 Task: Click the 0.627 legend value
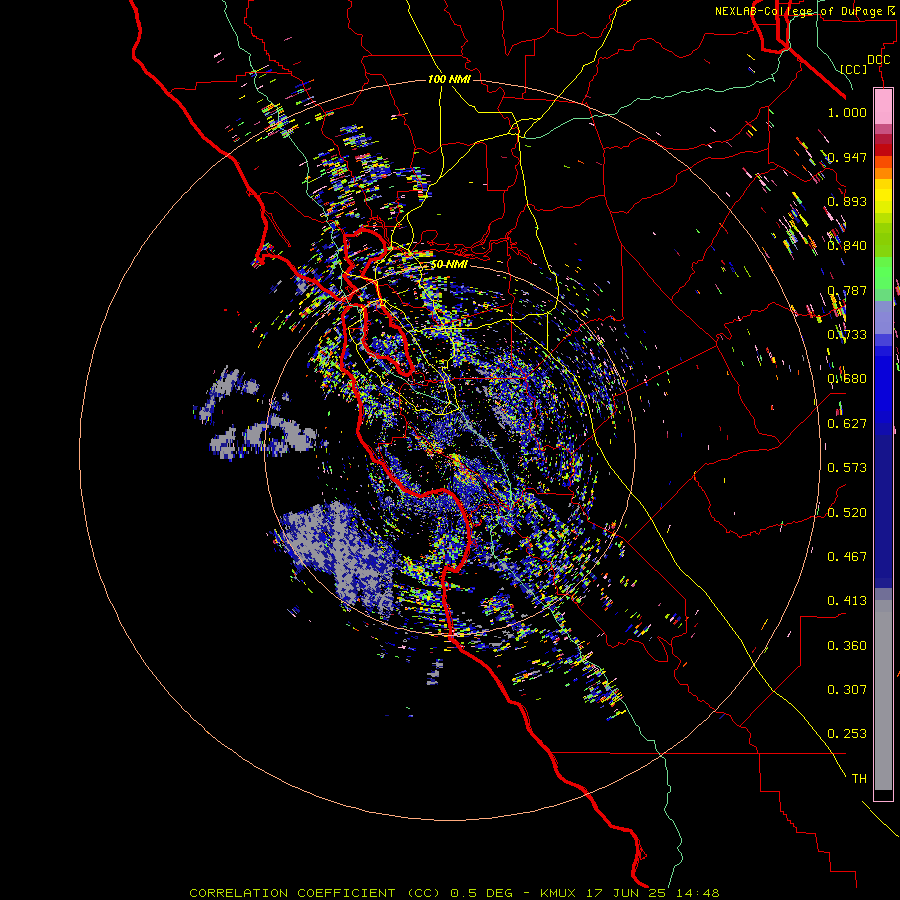[847, 424]
